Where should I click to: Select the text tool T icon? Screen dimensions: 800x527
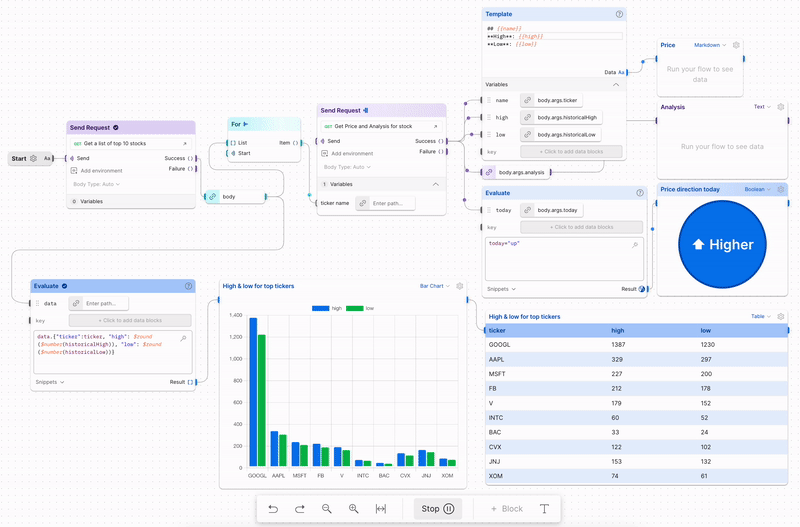[545, 509]
